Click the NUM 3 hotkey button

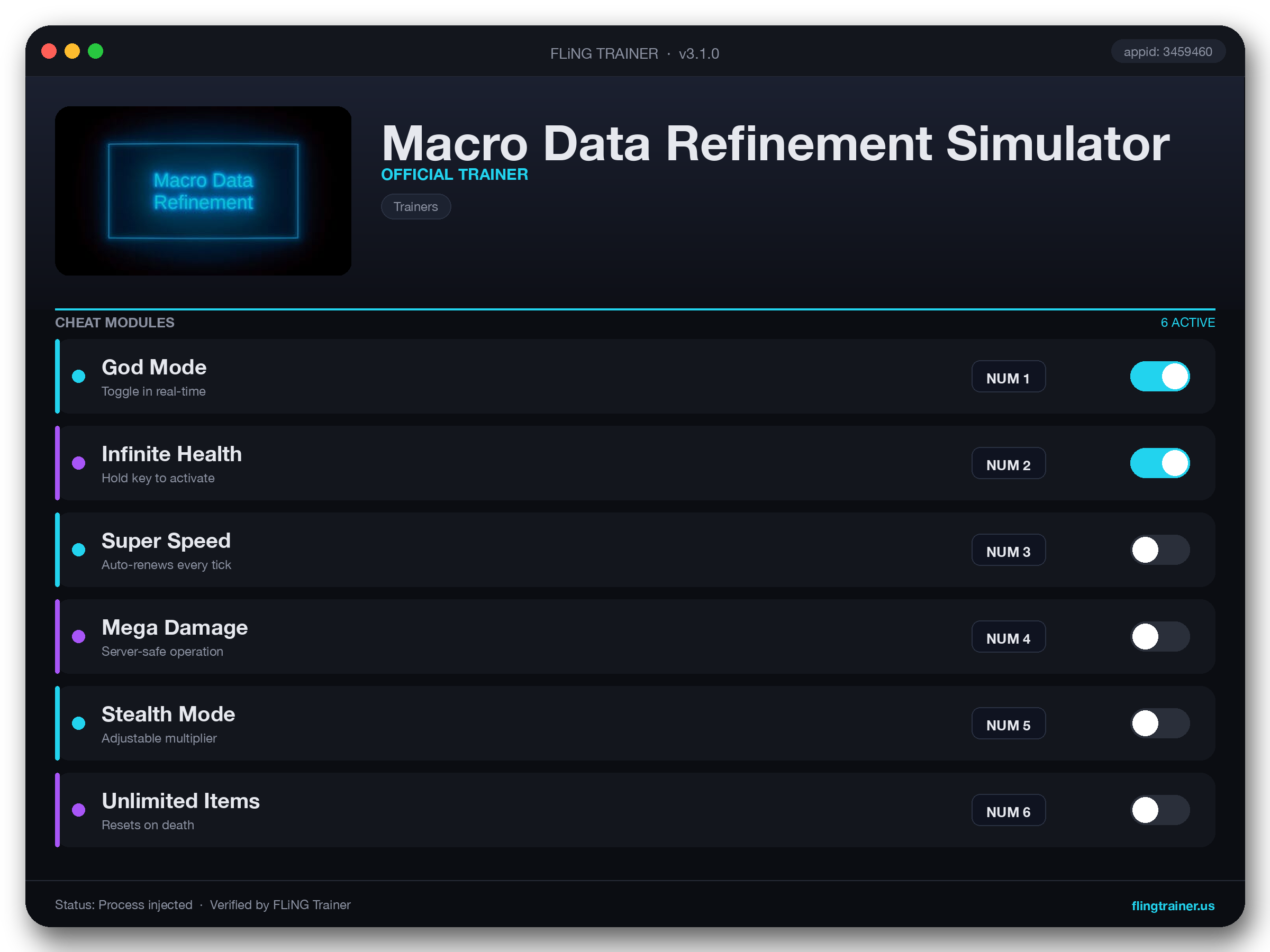pyautogui.click(x=1008, y=550)
